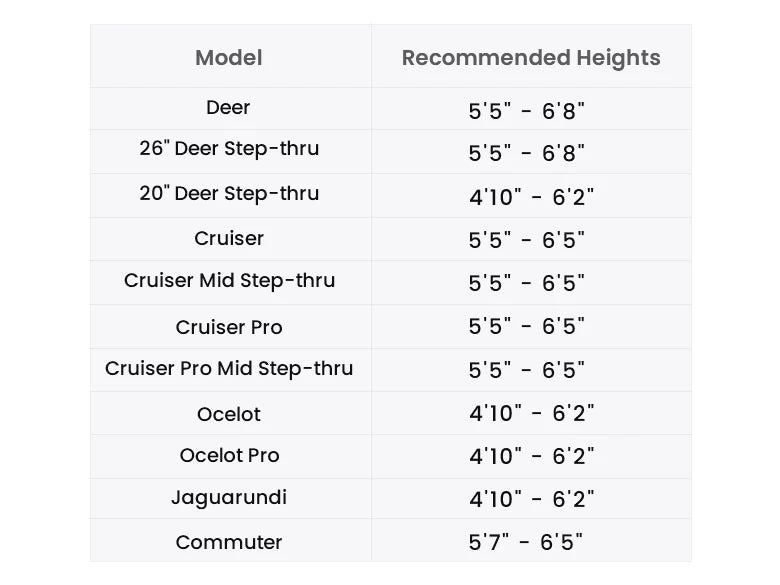780x585 pixels.
Task: Select the Deer row's height range
Action: (x=527, y=111)
